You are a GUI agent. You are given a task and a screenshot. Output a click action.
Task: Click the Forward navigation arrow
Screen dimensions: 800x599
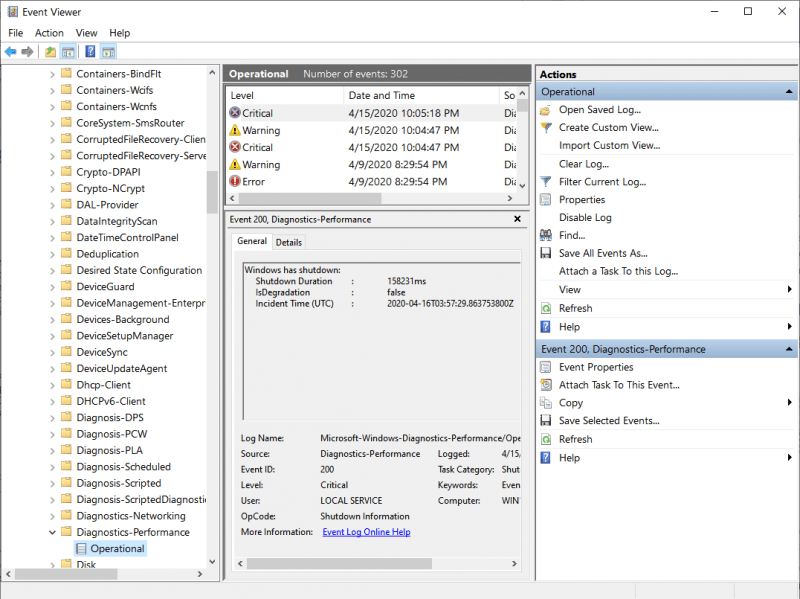click(27, 51)
